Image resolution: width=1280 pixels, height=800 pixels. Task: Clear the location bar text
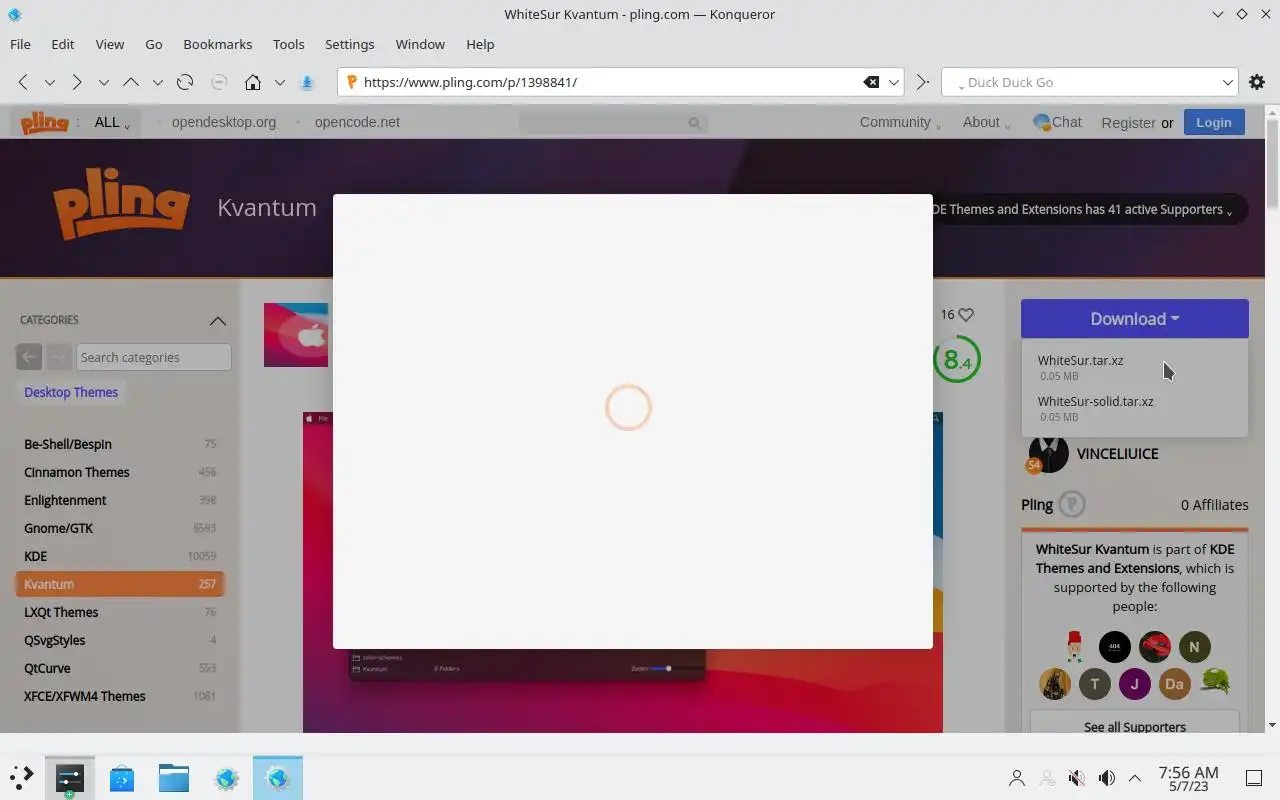coord(871,82)
